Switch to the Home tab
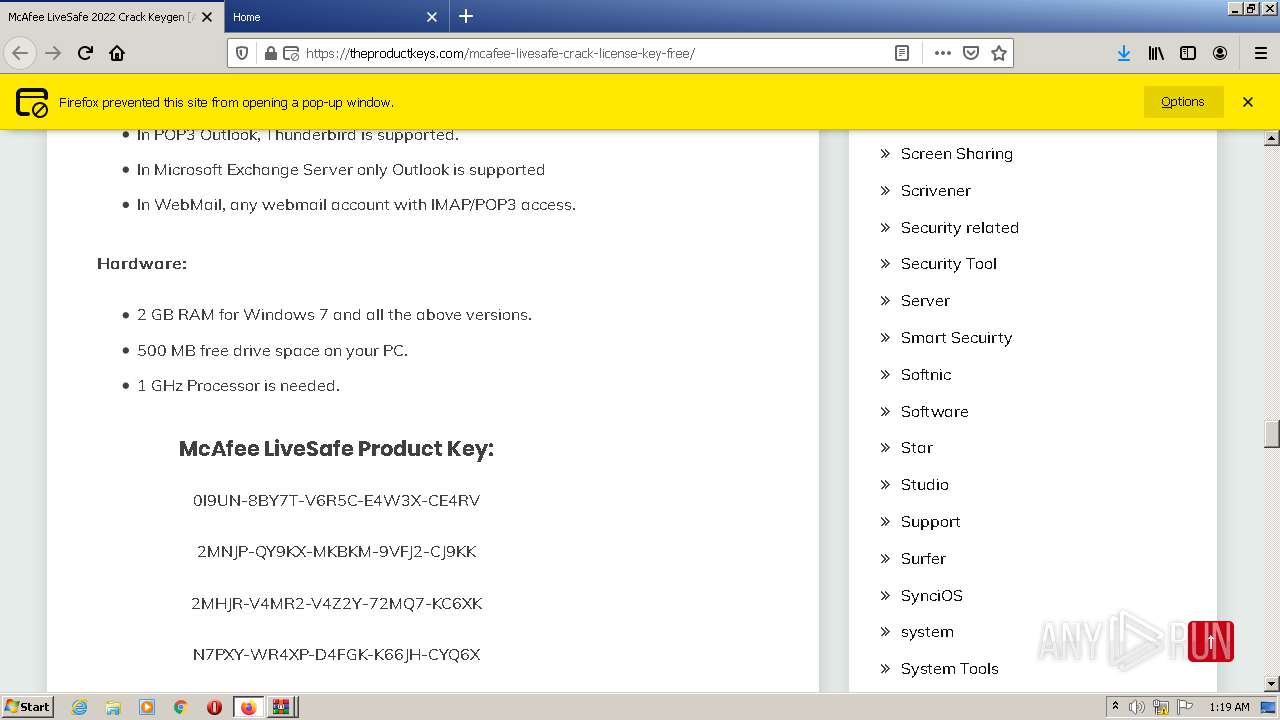The image size is (1280, 720). (336, 17)
